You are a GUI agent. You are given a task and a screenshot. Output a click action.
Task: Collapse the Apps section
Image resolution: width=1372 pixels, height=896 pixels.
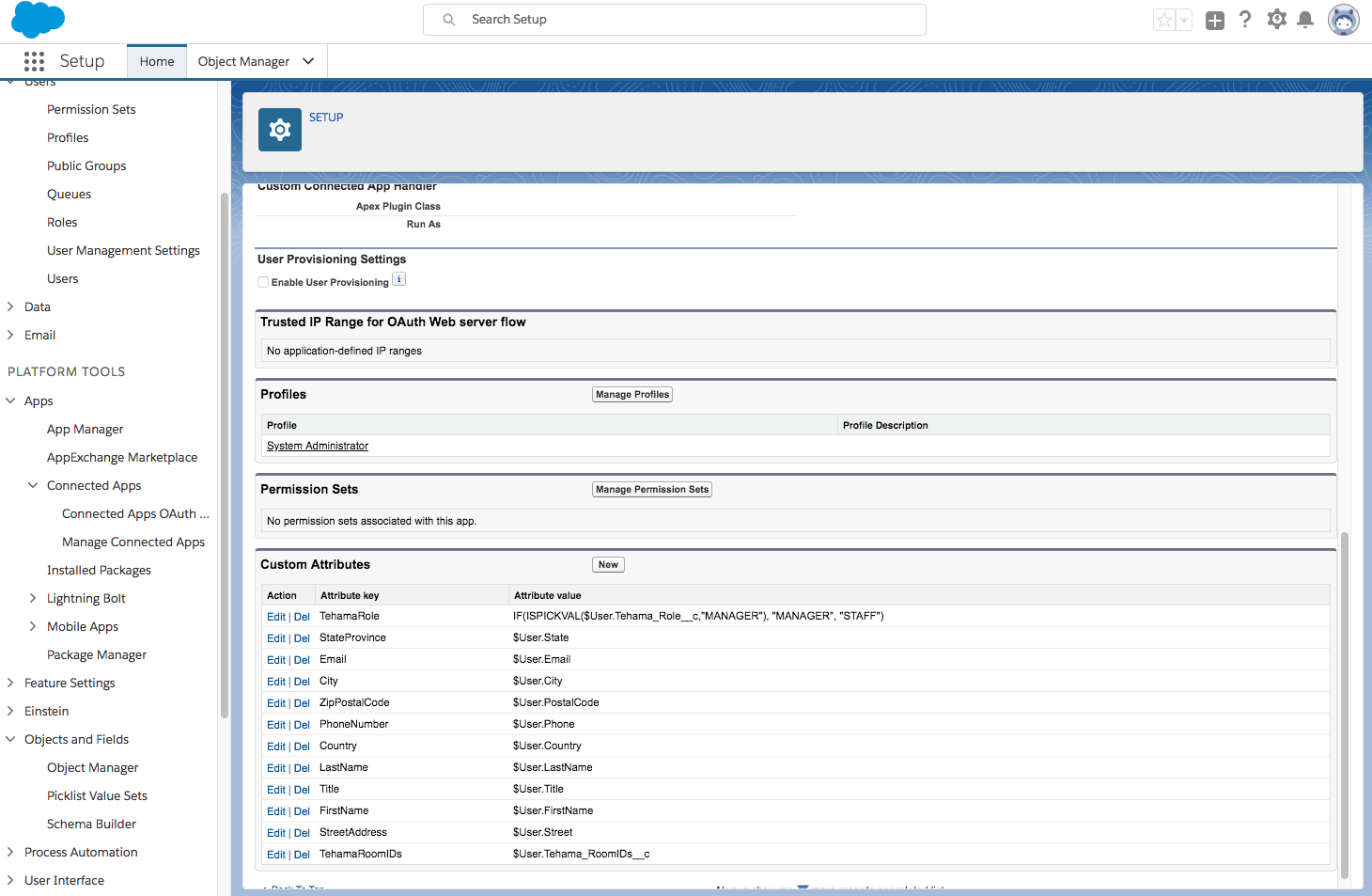(x=10, y=401)
